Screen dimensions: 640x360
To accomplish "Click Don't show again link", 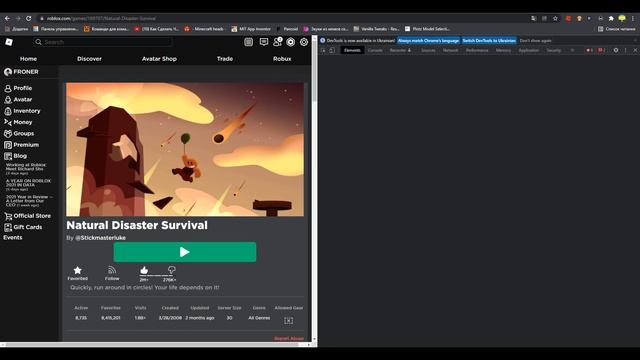I will (536, 40).
